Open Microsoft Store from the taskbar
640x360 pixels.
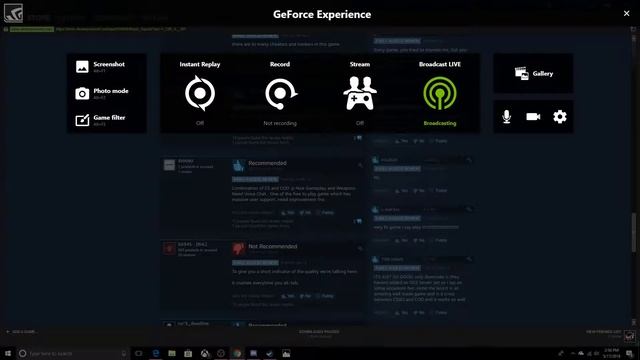[x=188, y=353]
